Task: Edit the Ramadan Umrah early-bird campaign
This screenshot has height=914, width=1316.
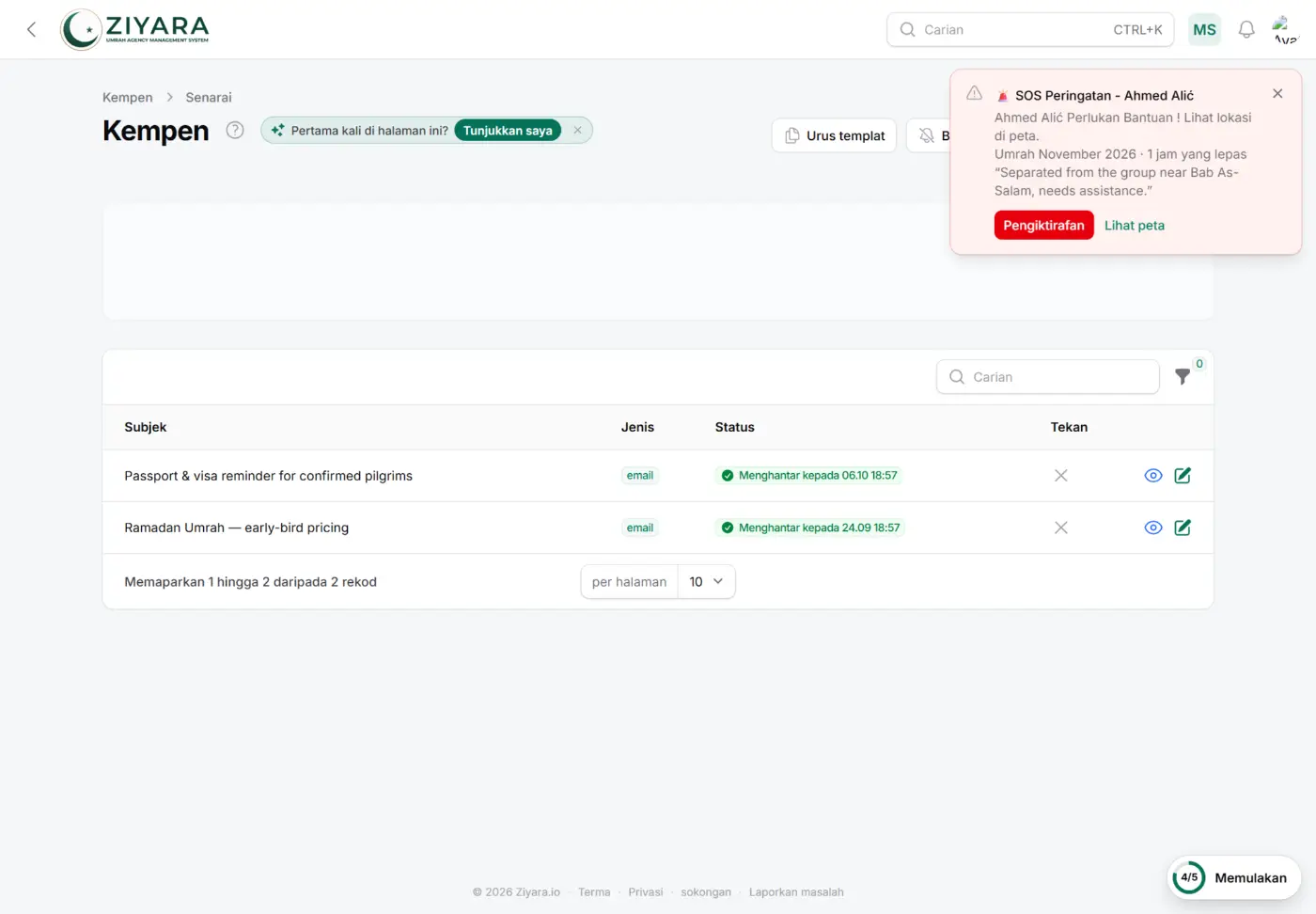Action: pyautogui.click(x=1183, y=528)
